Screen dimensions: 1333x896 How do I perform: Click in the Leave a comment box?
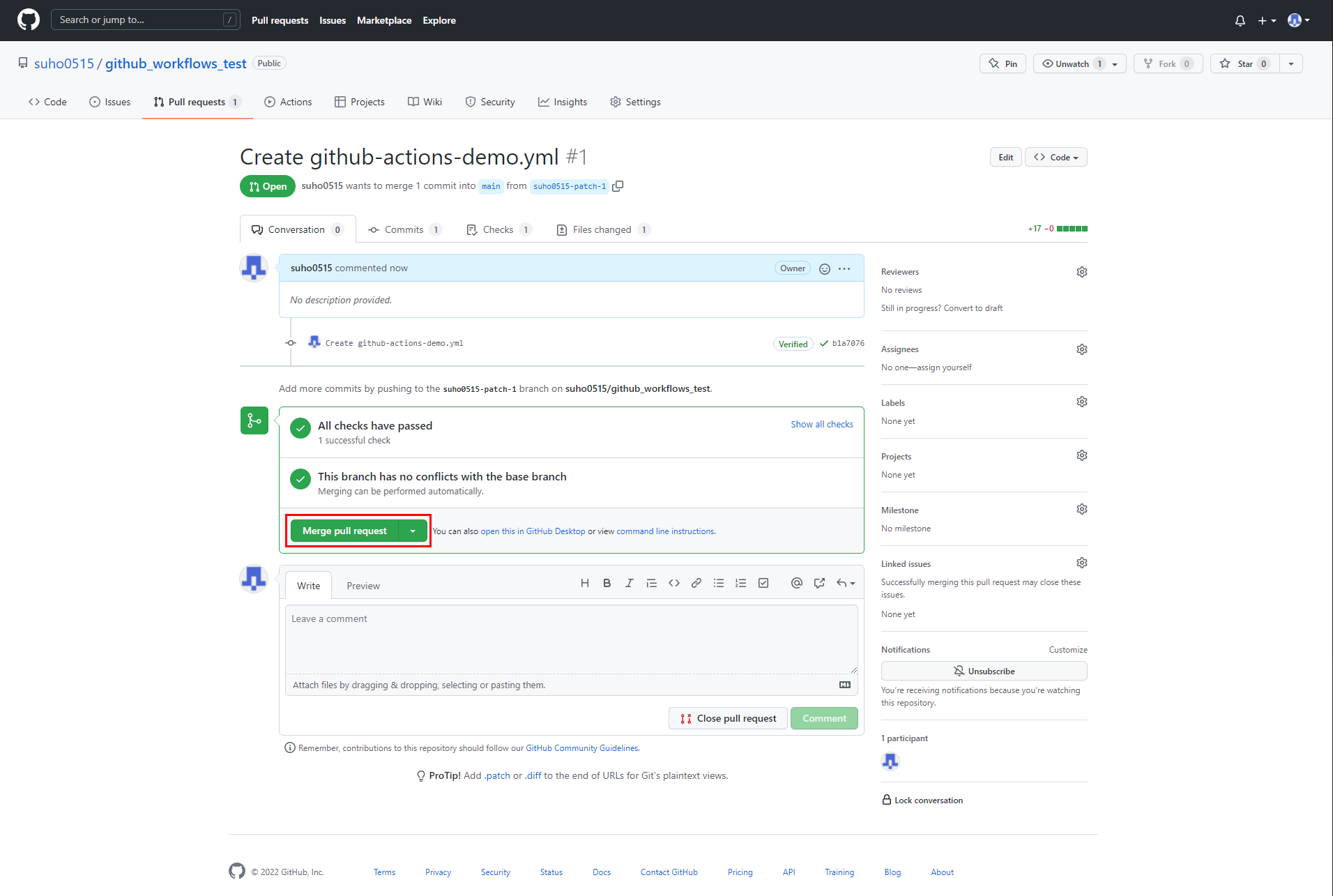pyautogui.click(x=571, y=639)
